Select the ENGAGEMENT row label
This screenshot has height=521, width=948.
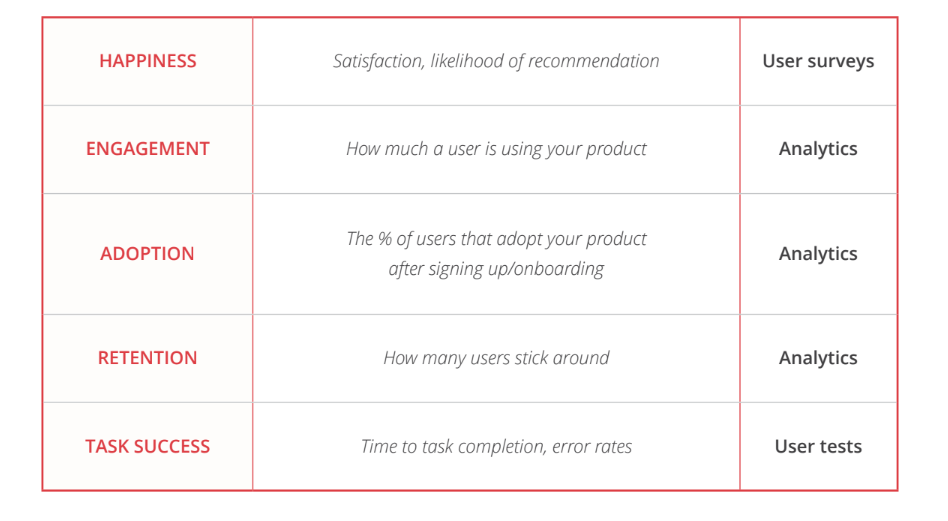(x=148, y=149)
